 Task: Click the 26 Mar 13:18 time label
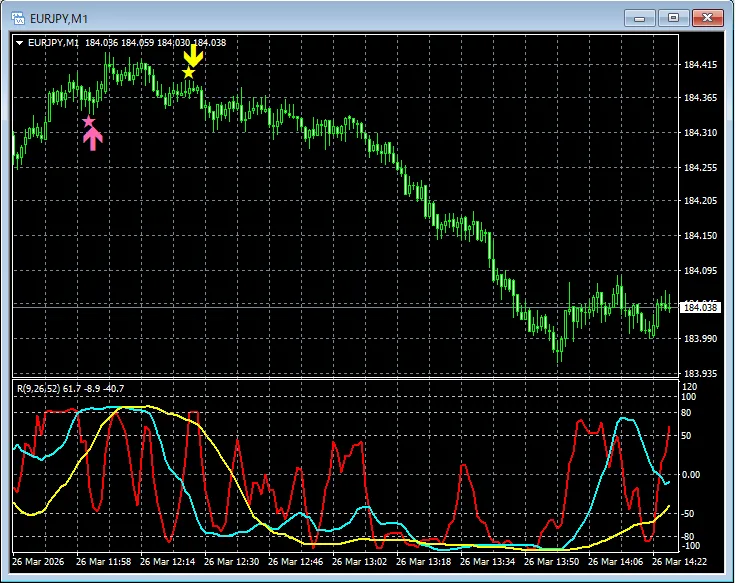tap(423, 561)
